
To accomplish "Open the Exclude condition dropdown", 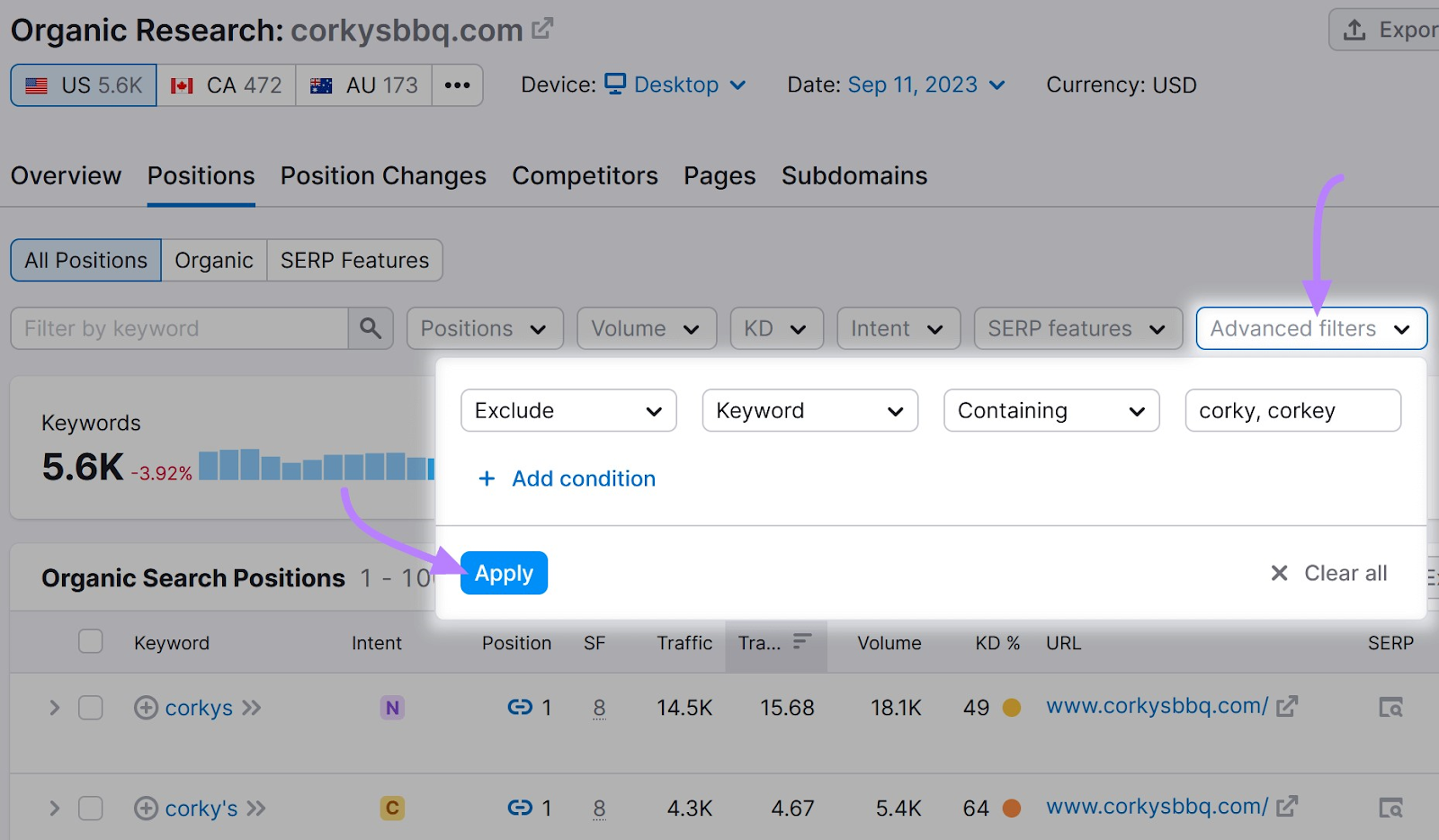I will coord(568,410).
